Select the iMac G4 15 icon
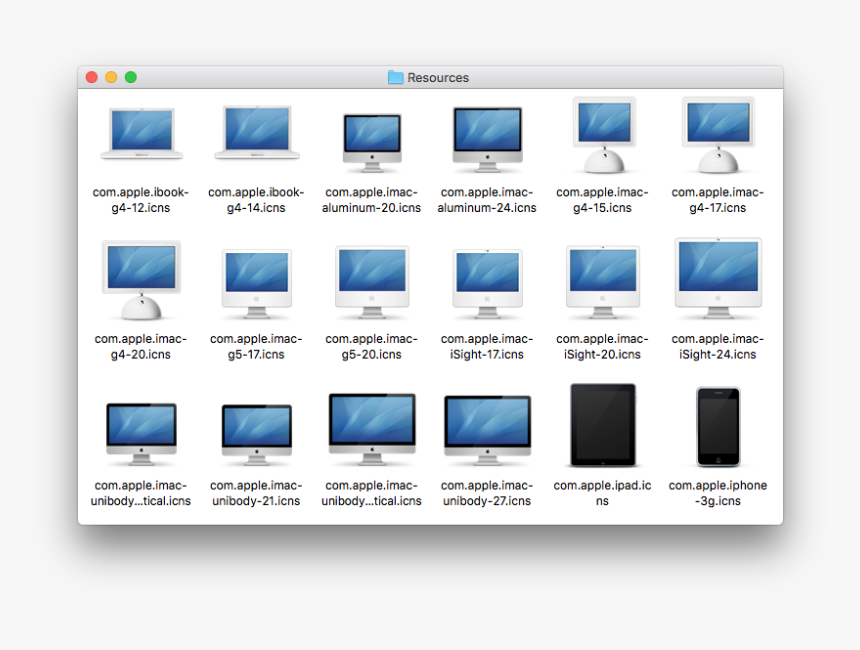This screenshot has width=860, height=650. 604,135
